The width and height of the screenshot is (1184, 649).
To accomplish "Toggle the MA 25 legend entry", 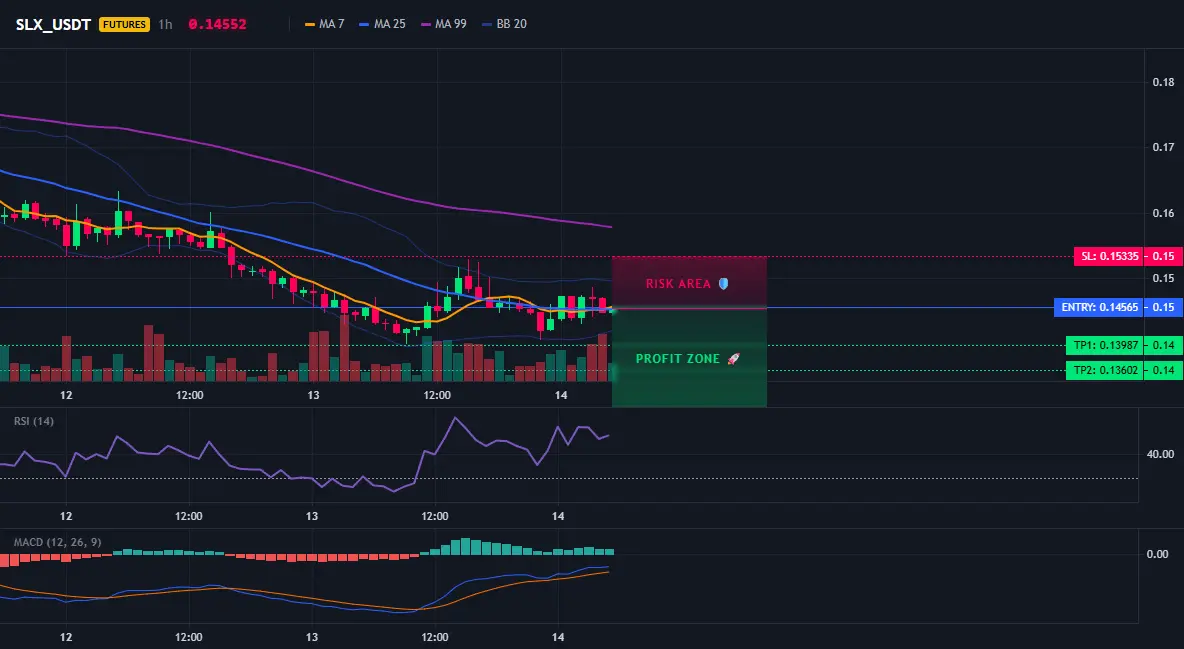I will click(x=383, y=24).
